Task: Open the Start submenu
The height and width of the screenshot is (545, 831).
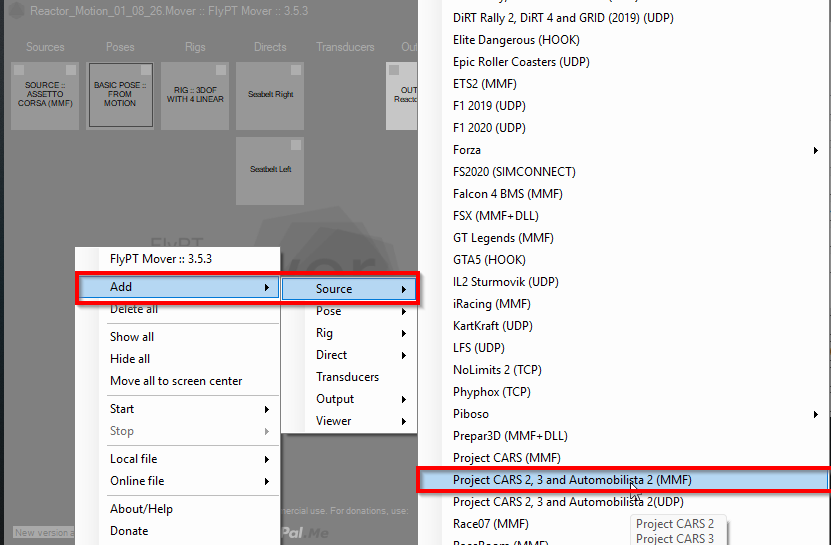Action: click(x=179, y=409)
